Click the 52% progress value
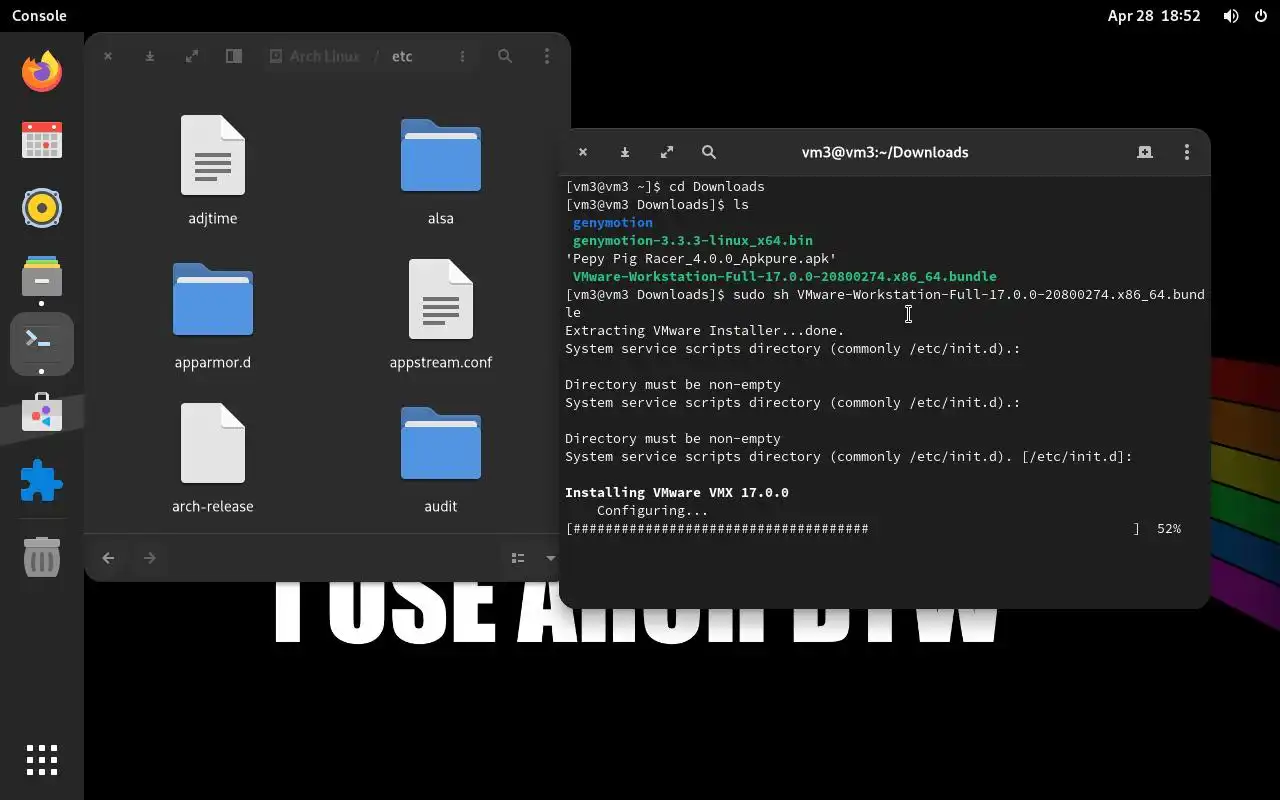The height and width of the screenshot is (800, 1280). [x=1169, y=528]
